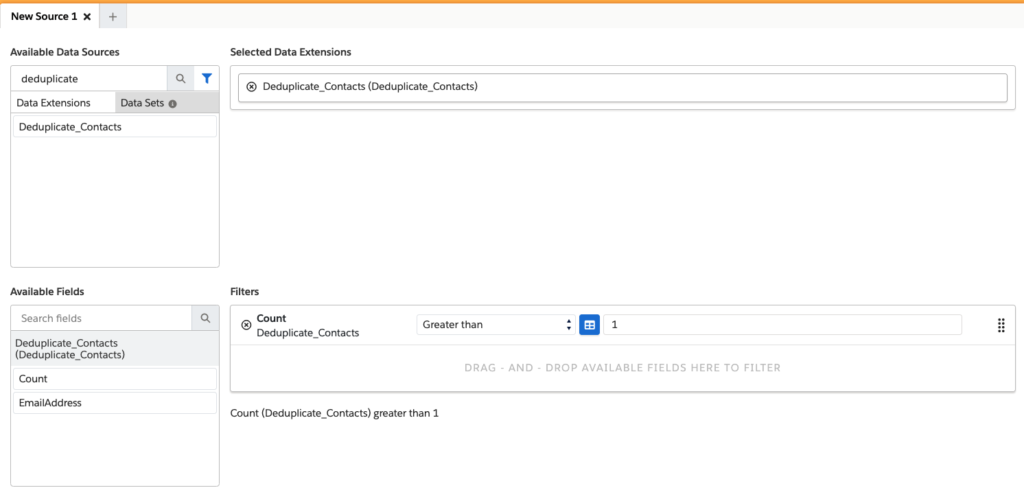Close the New Source 1 tab
The image size is (1024, 499).
point(88,17)
